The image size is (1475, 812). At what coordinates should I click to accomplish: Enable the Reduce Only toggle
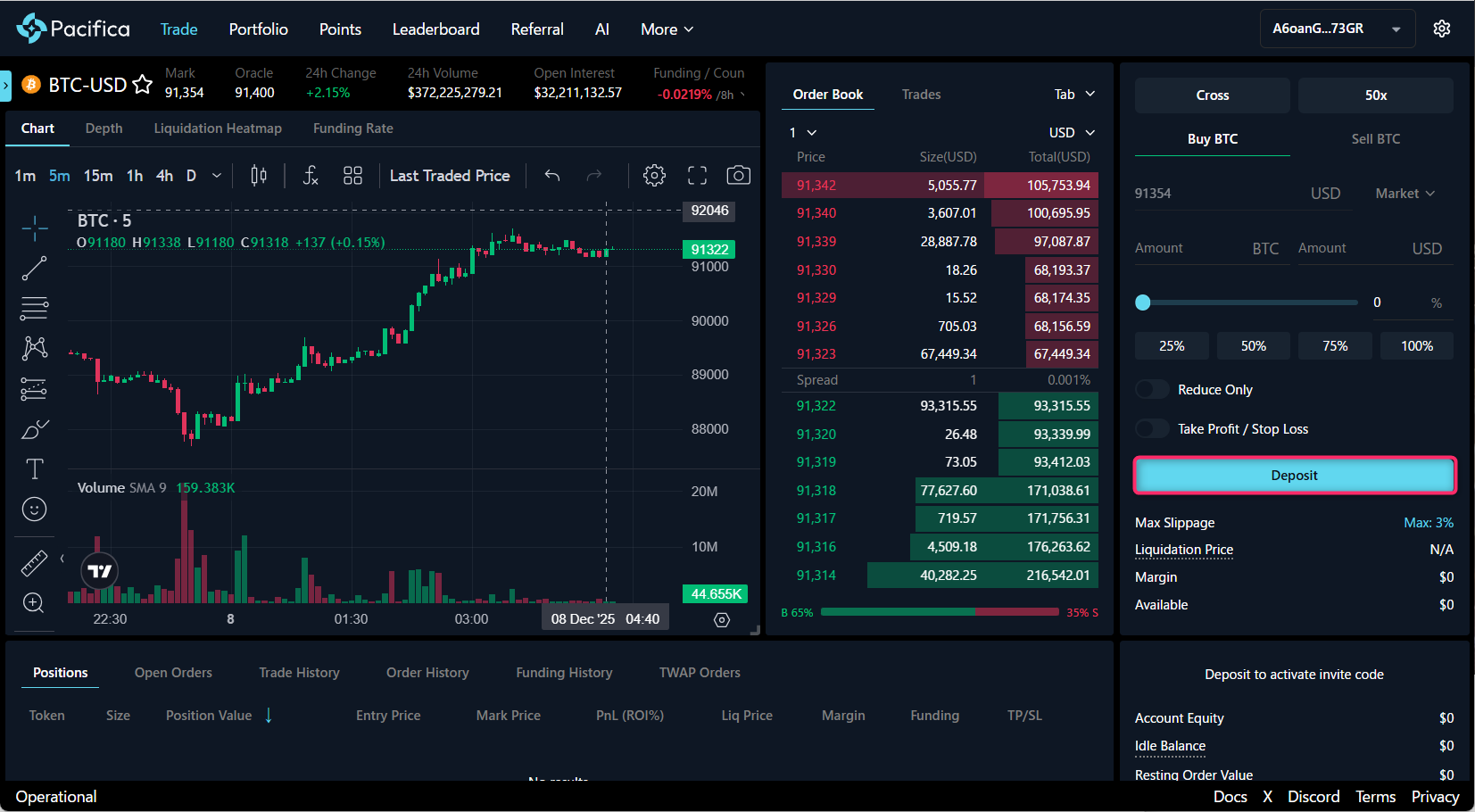coord(1152,390)
